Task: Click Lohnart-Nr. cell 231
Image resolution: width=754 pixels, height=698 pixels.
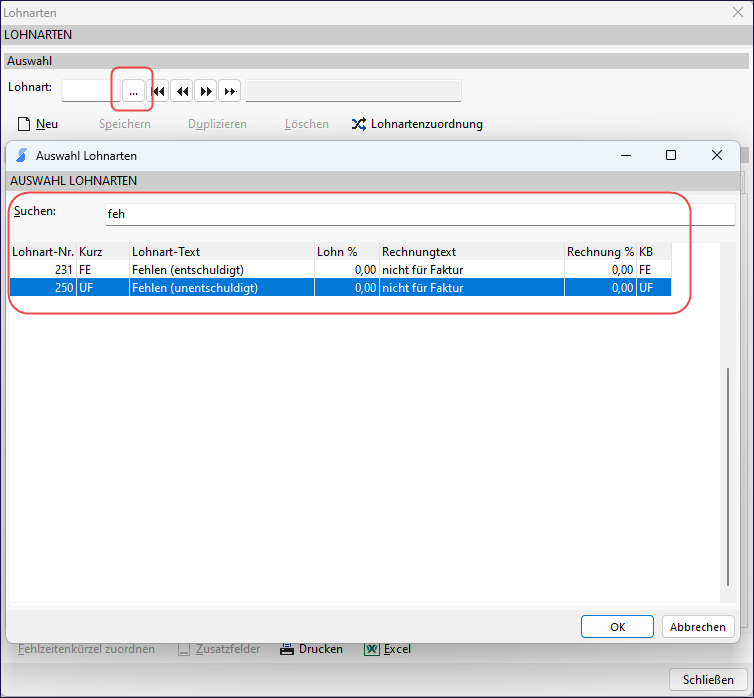Action: point(43,270)
